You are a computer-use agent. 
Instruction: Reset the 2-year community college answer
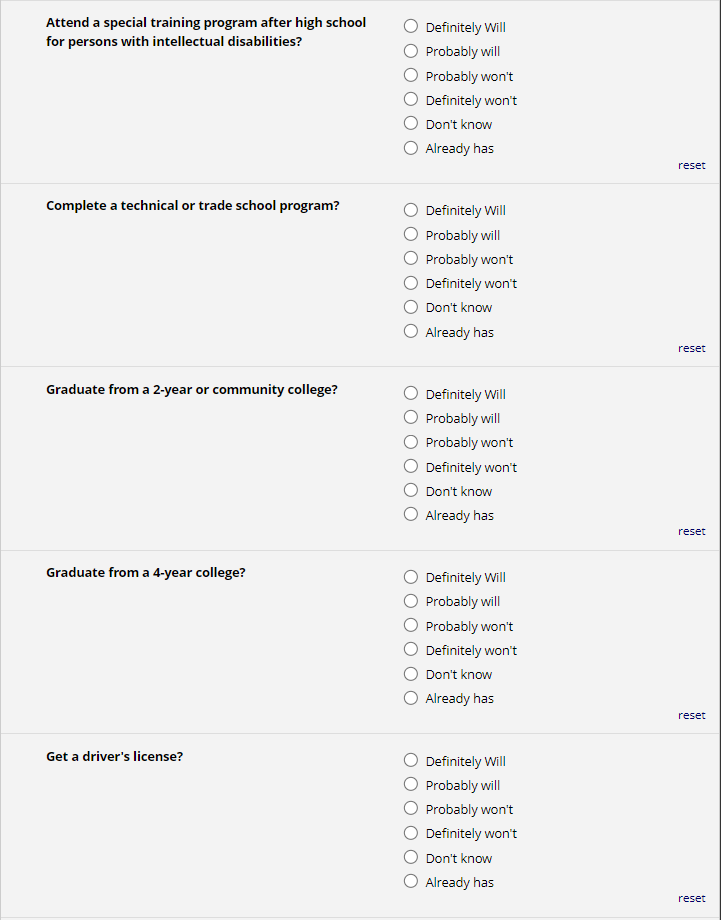point(691,531)
